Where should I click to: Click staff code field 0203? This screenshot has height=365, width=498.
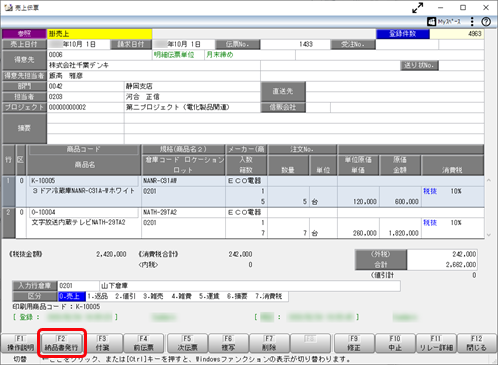coord(85,97)
